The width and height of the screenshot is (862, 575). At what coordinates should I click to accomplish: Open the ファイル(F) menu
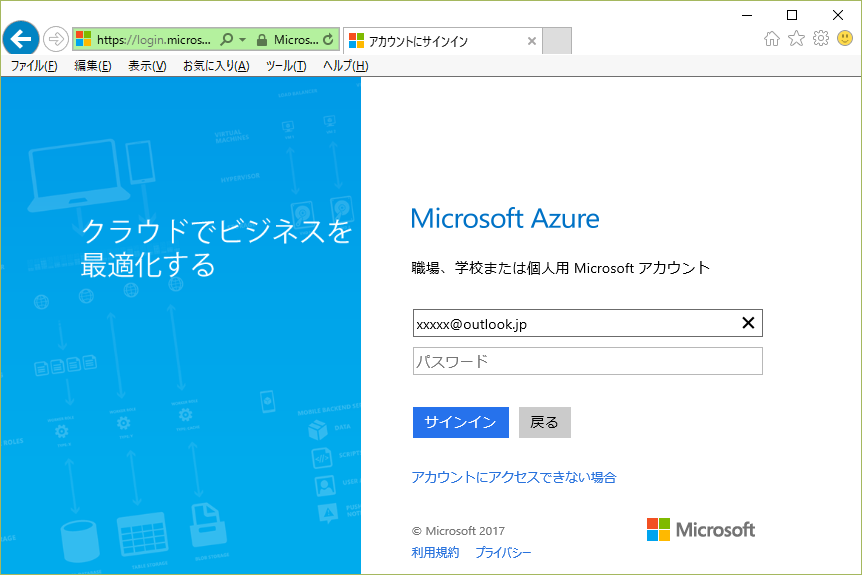[34, 66]
